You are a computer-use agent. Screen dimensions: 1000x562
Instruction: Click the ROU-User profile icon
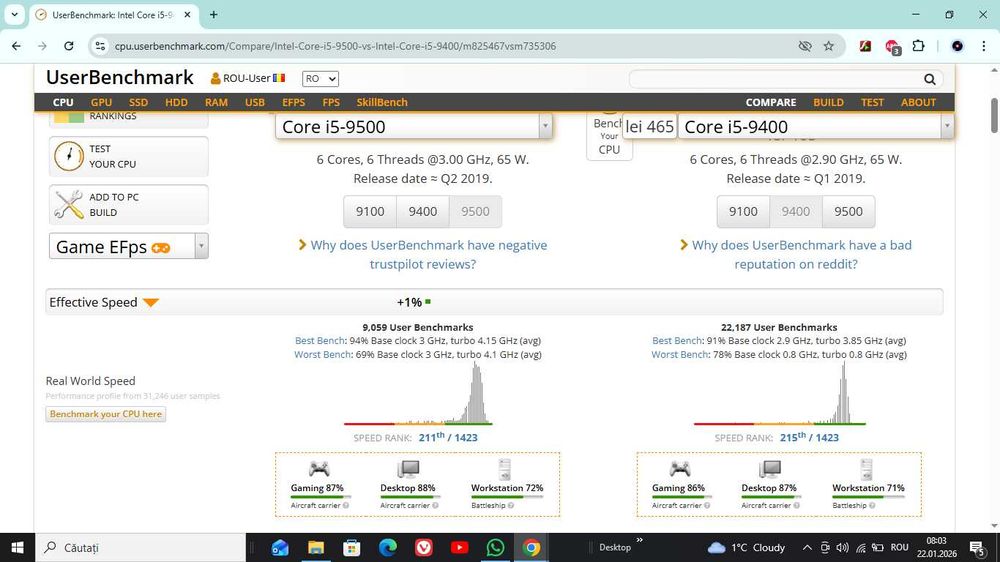pyautogui.click(x=216, y=78)
